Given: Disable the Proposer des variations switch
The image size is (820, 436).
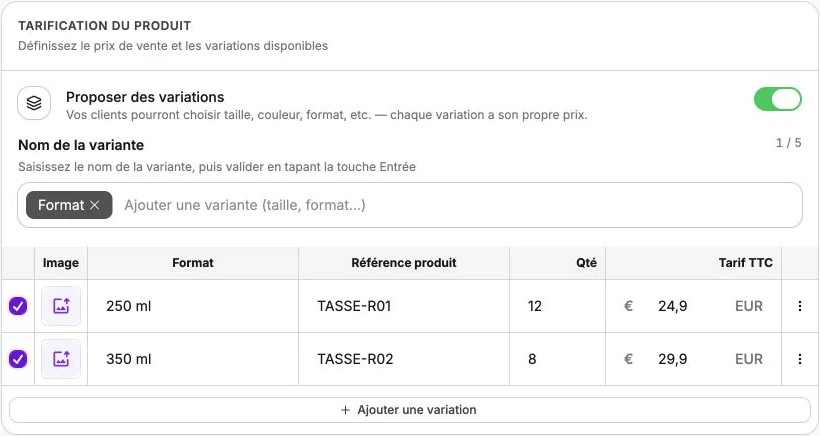Looking at the screenshot, I should click(778, 99).
